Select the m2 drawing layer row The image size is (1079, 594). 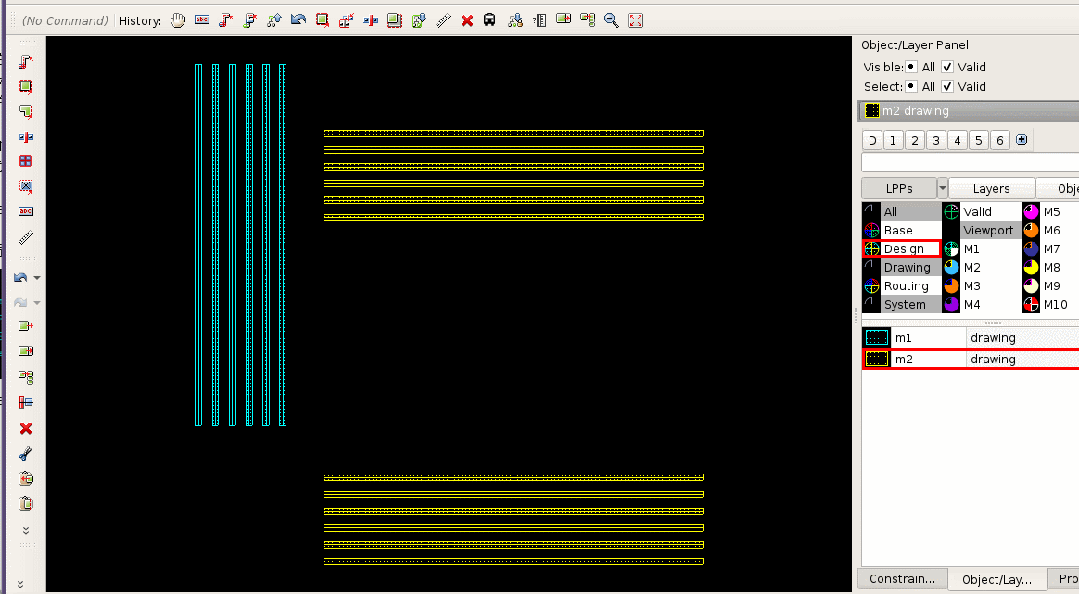(x=970, y=359)
